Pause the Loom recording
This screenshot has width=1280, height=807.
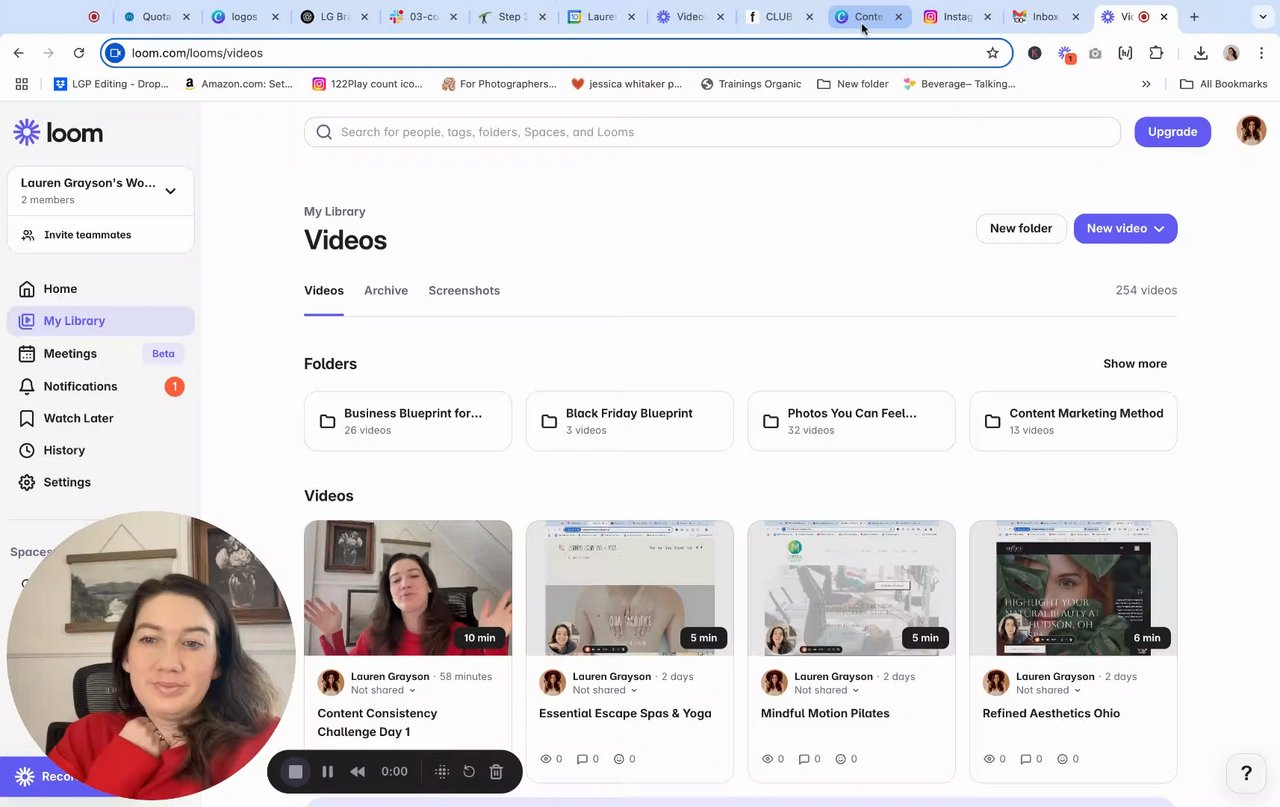[x=327, y=772]
